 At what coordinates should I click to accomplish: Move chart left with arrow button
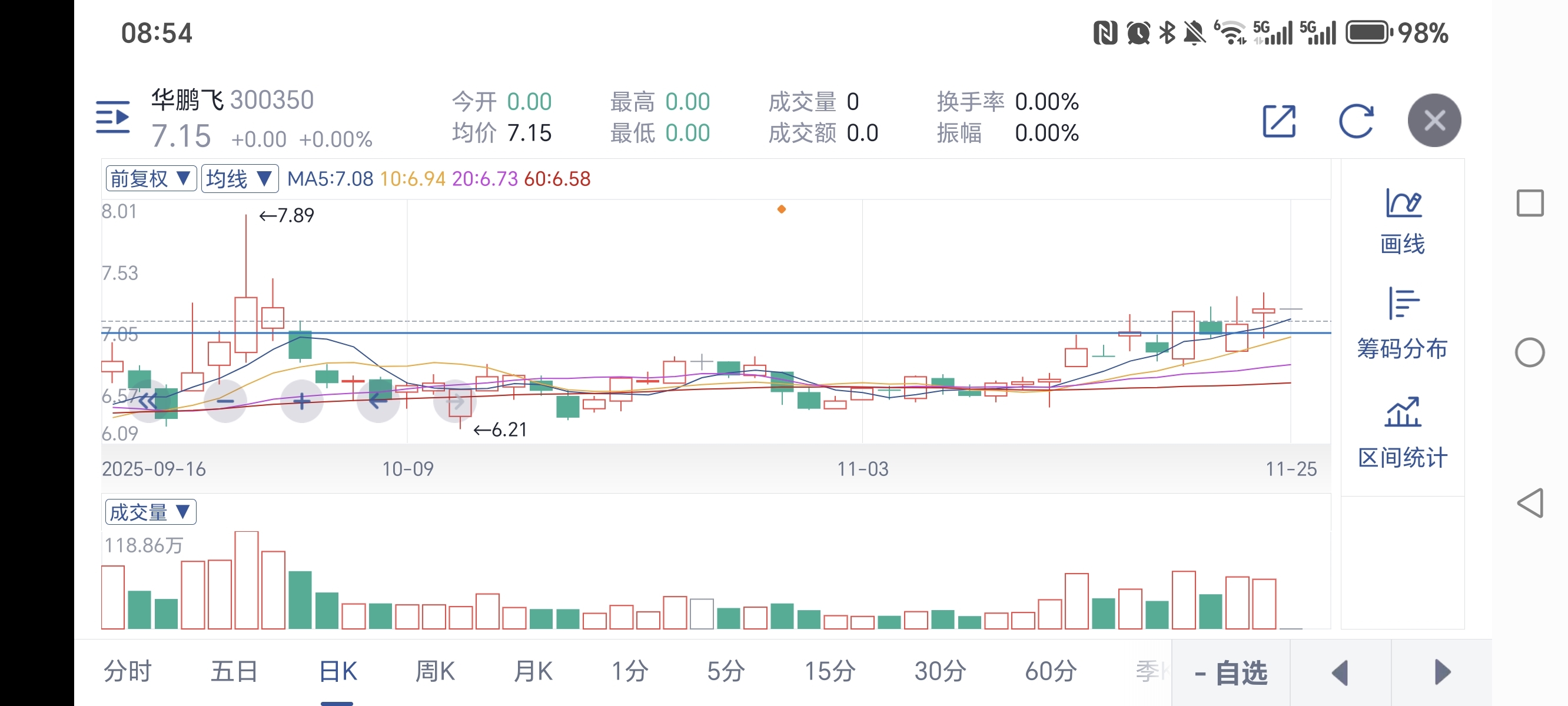tap(378, 401)
